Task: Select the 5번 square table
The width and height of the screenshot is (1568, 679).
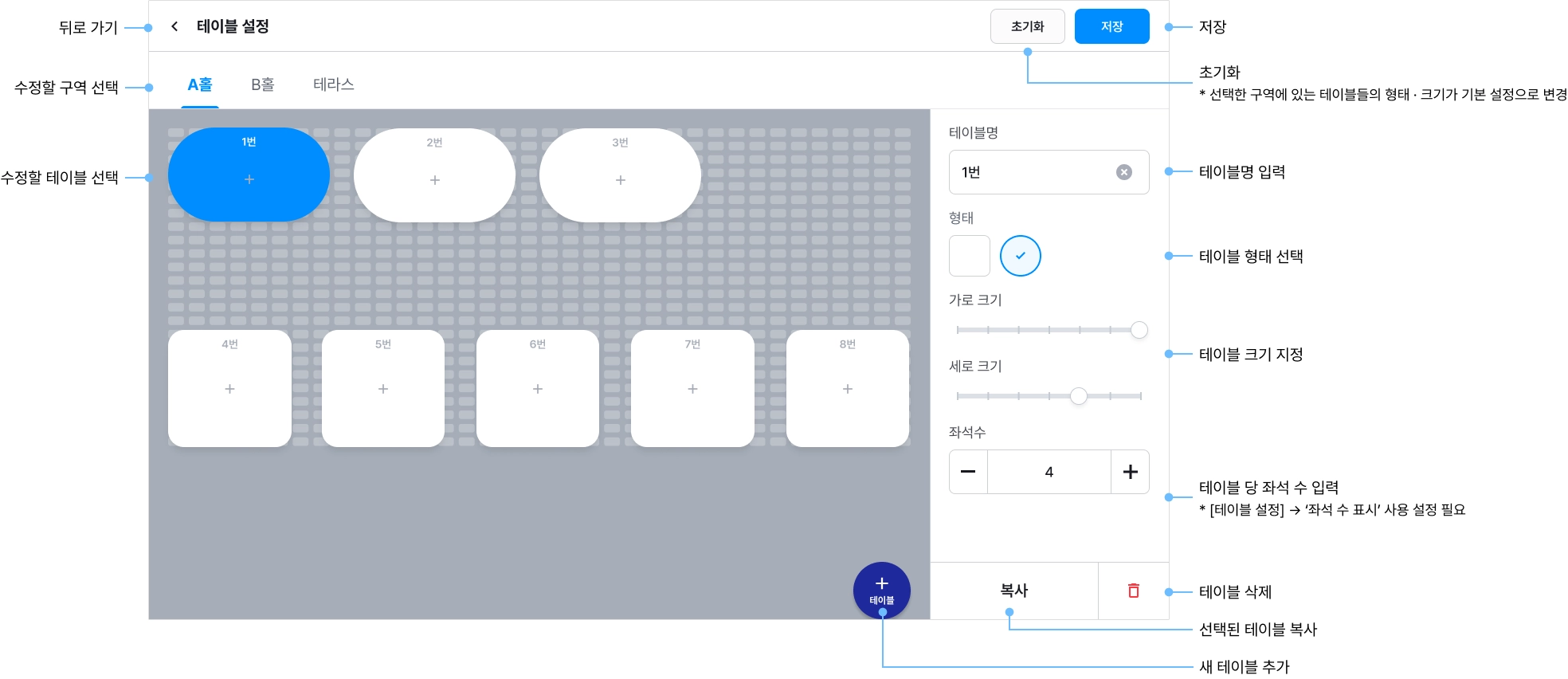Action: (x=383, y=388)
